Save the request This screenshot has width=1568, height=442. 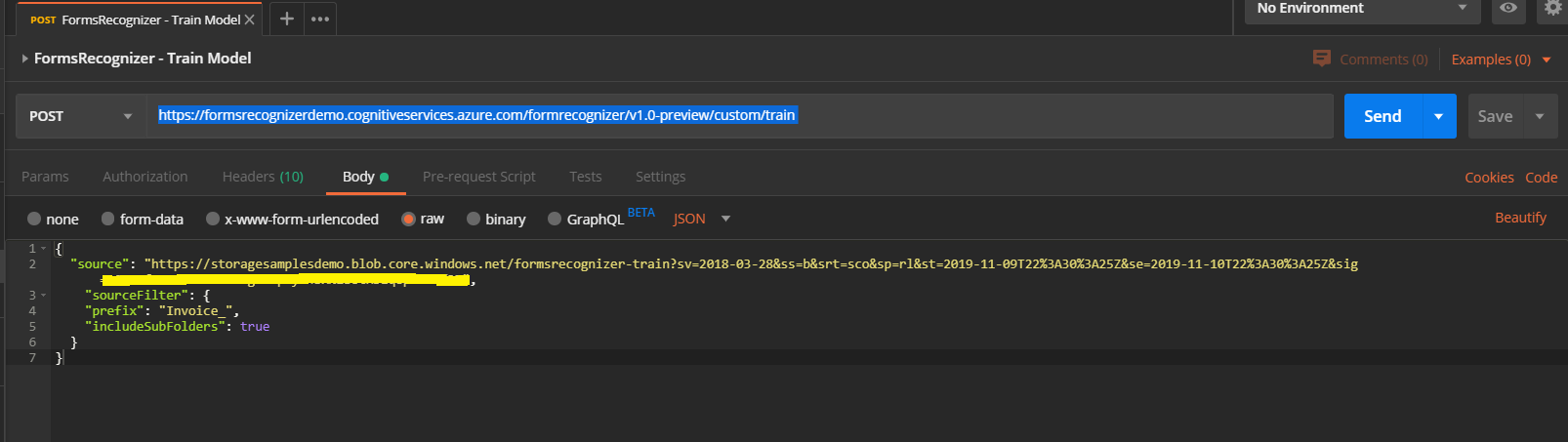point(1495,116)
